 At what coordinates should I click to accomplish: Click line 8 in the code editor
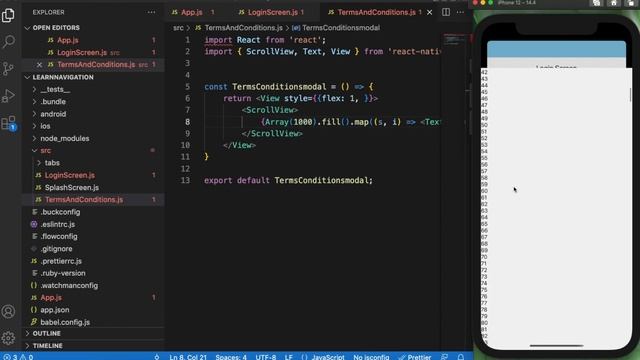322,122
